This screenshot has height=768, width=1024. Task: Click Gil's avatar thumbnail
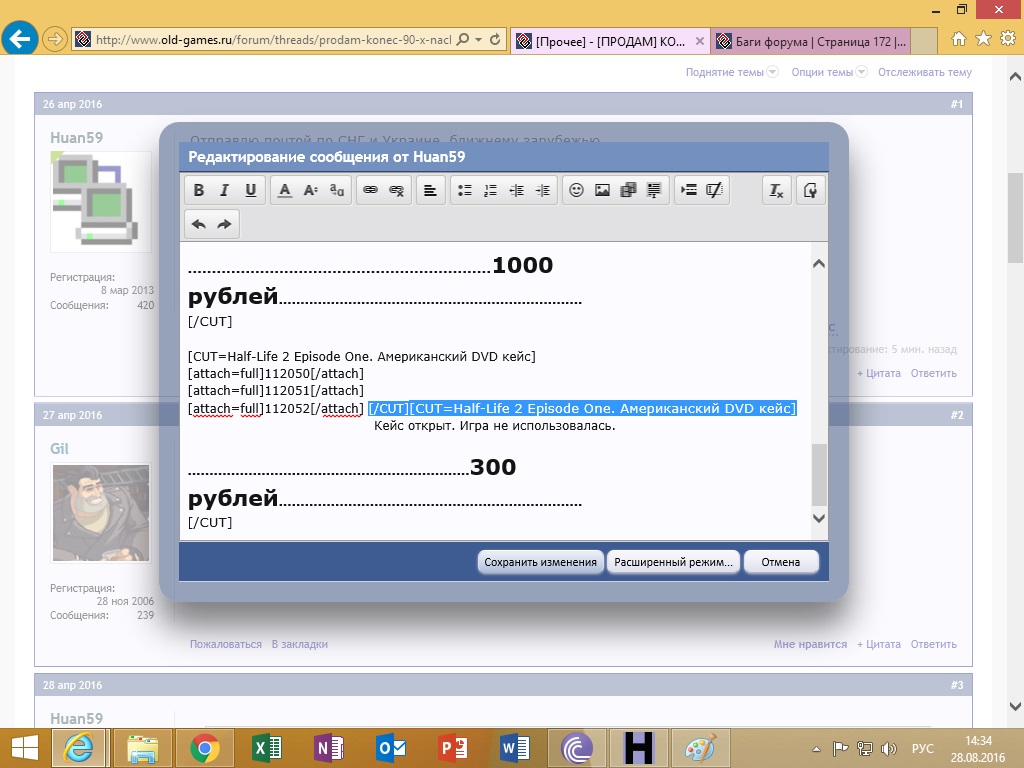(101, 513)
